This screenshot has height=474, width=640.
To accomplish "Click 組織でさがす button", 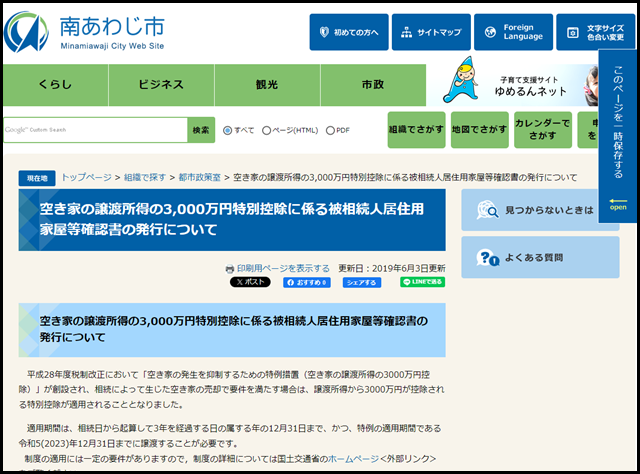I will 416,130.
